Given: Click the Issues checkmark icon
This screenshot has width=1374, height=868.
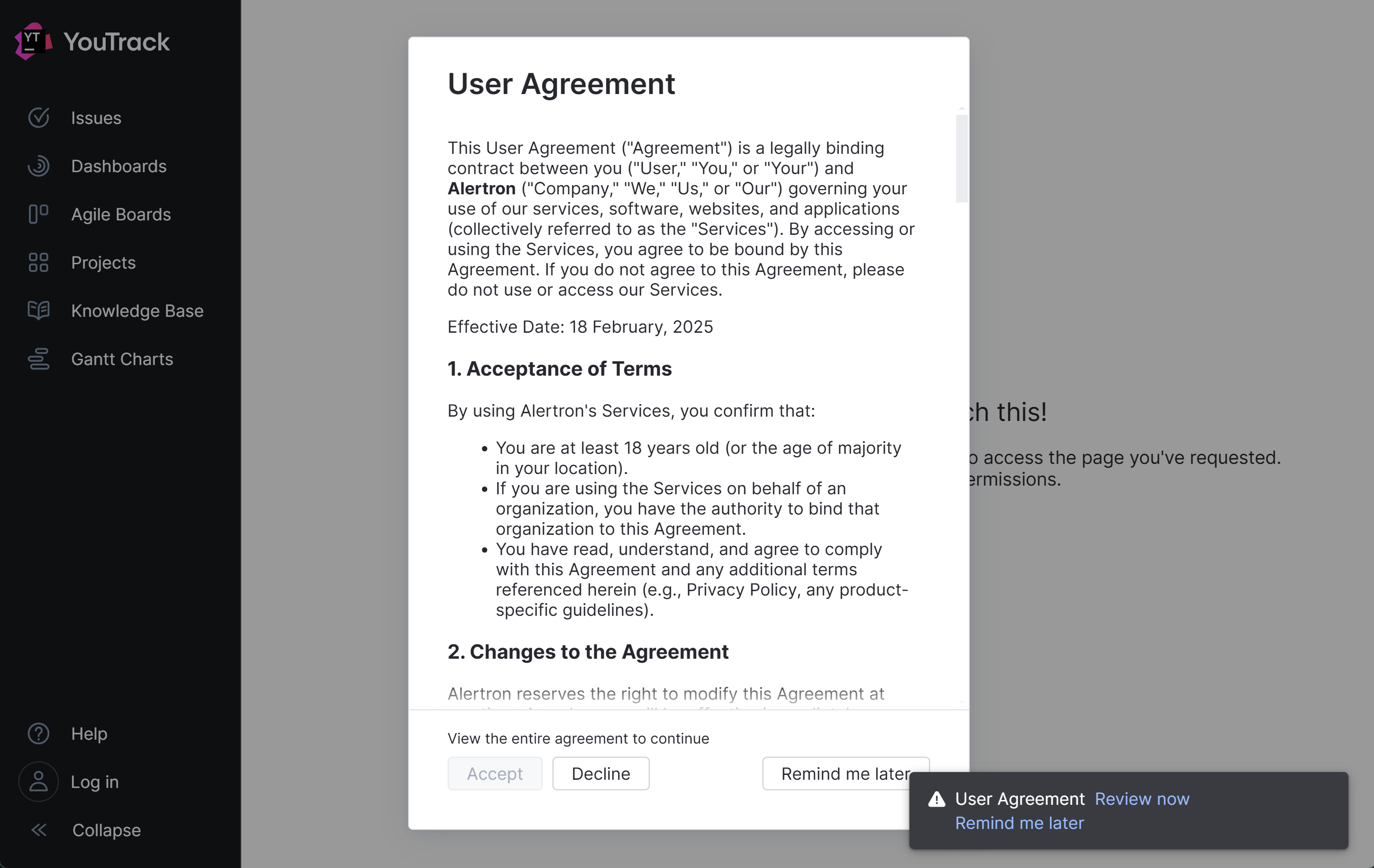Looking at the screenshot, I should point(38,118).
